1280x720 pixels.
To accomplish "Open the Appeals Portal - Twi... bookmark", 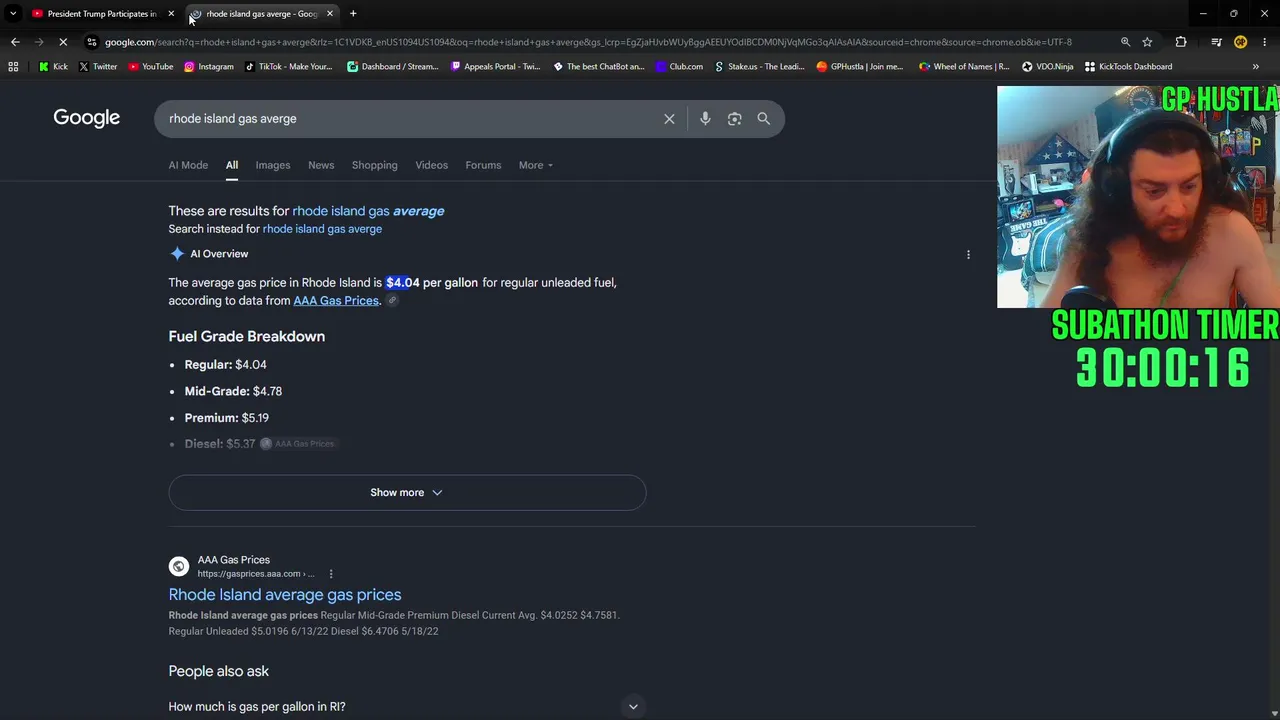I will coord(496,67).
